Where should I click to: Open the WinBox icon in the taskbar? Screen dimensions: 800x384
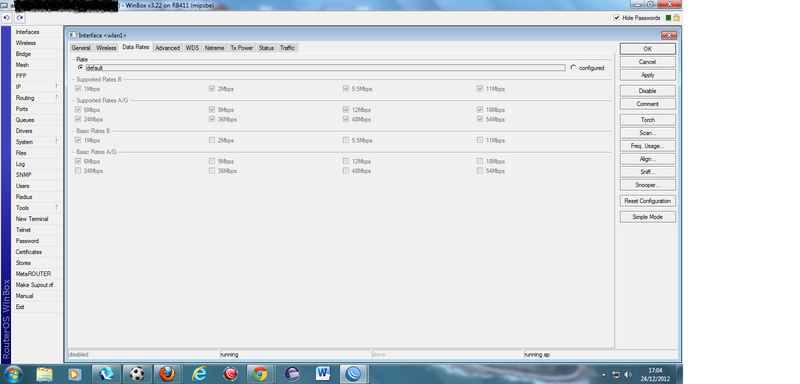tap(353, 374)
